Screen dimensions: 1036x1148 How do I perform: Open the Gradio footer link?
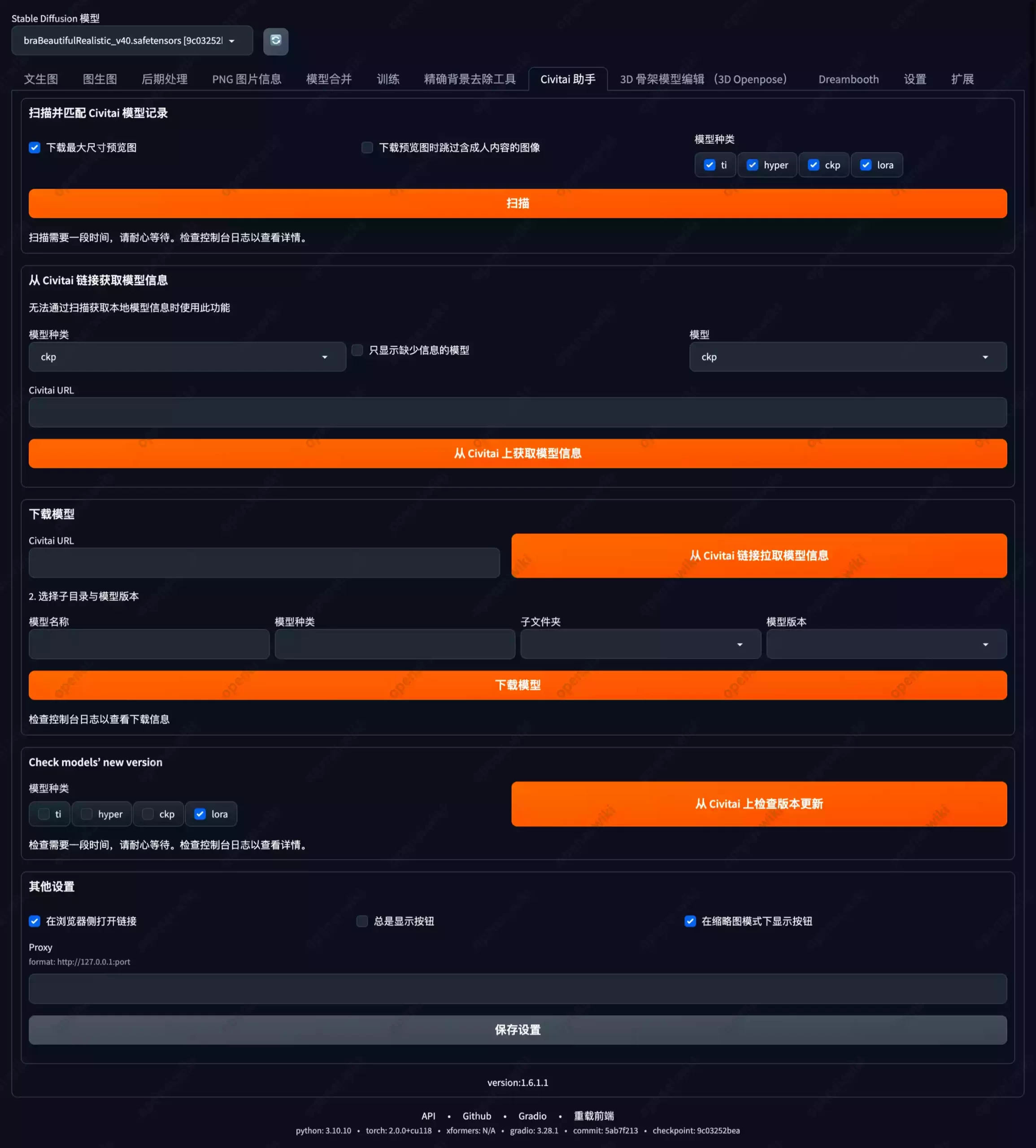click(532, 1116)
